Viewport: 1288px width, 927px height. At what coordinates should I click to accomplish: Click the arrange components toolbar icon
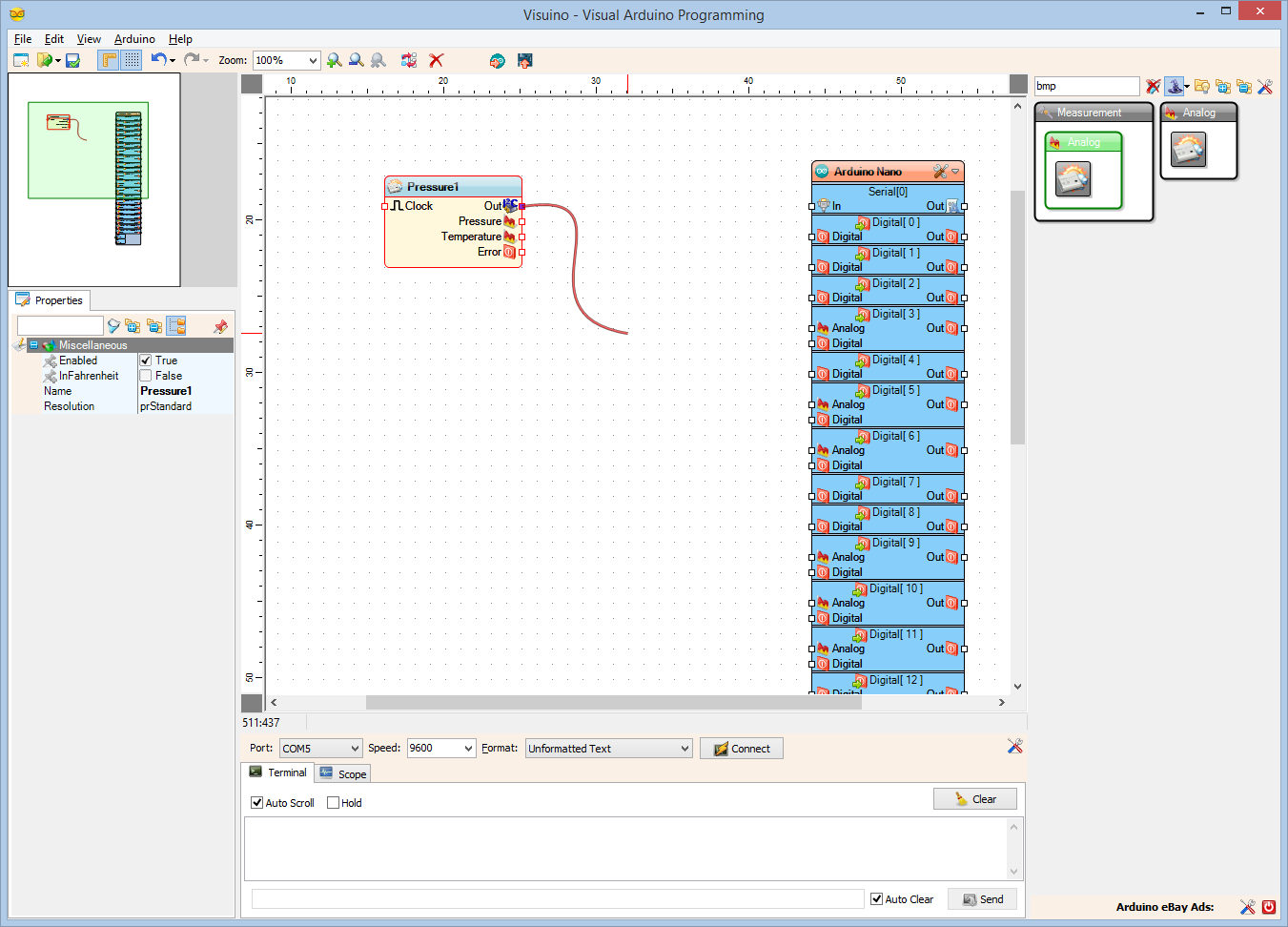pos(409,60)
